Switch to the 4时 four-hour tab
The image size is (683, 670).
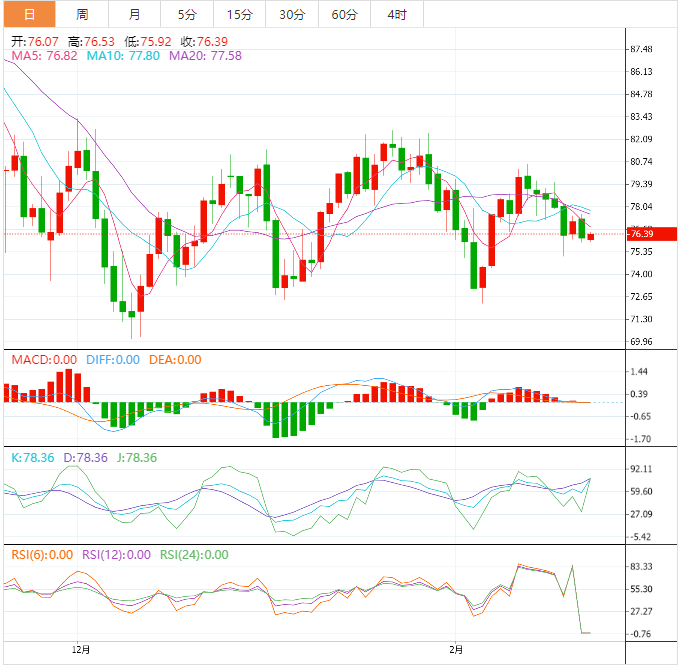point(396,14)
